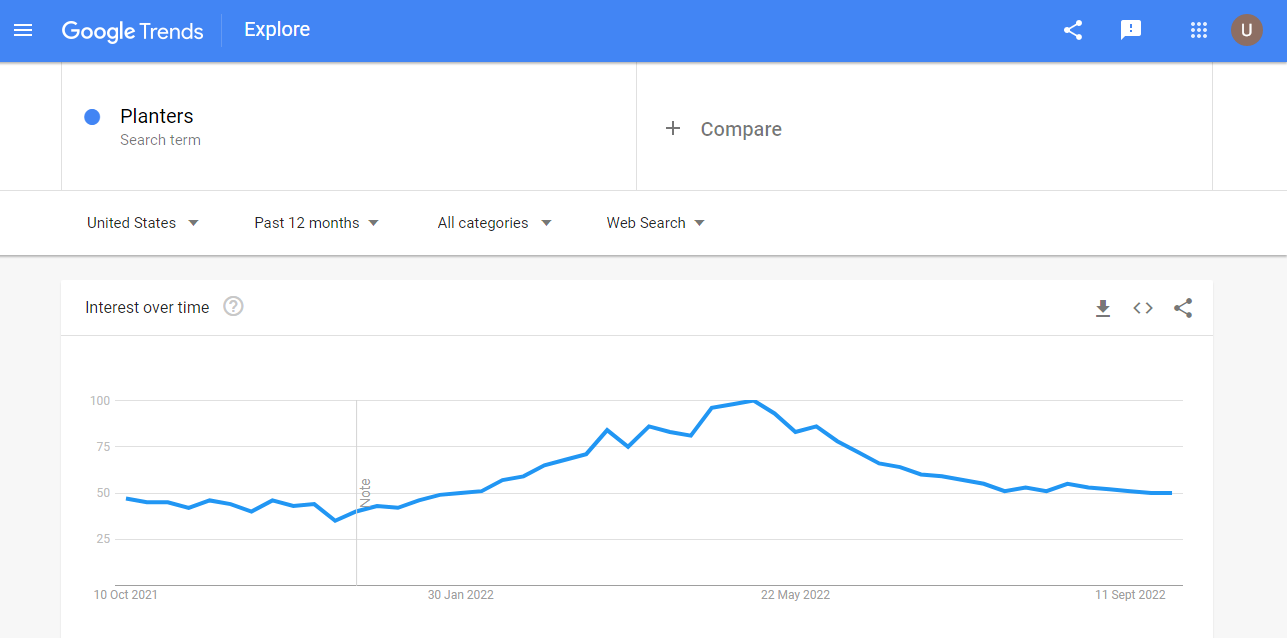Viewport: 1287px width, 638px height.
Task: Open the Google apps grid
Action: coord(1199,30)
